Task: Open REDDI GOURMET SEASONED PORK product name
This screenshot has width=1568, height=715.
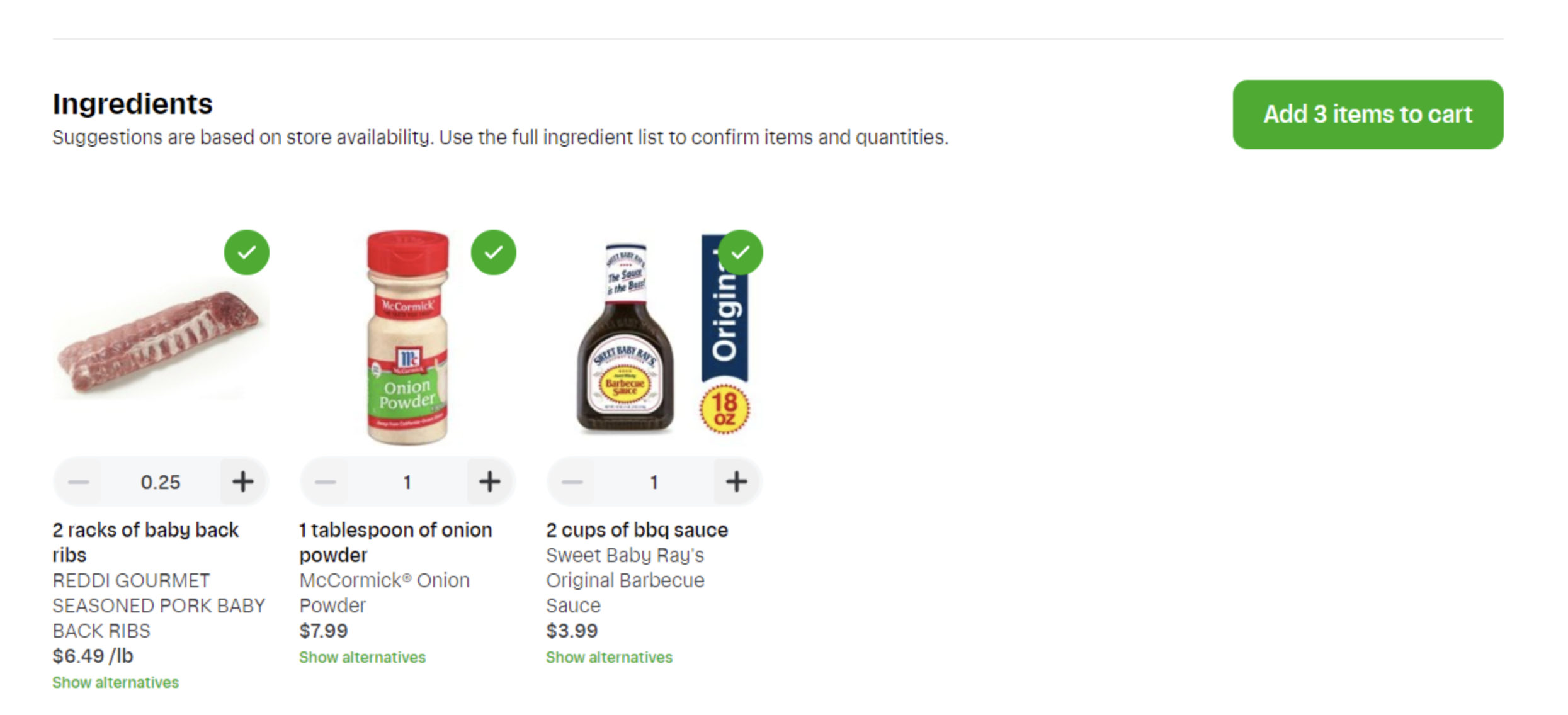Action: click(x=159, y=605)
